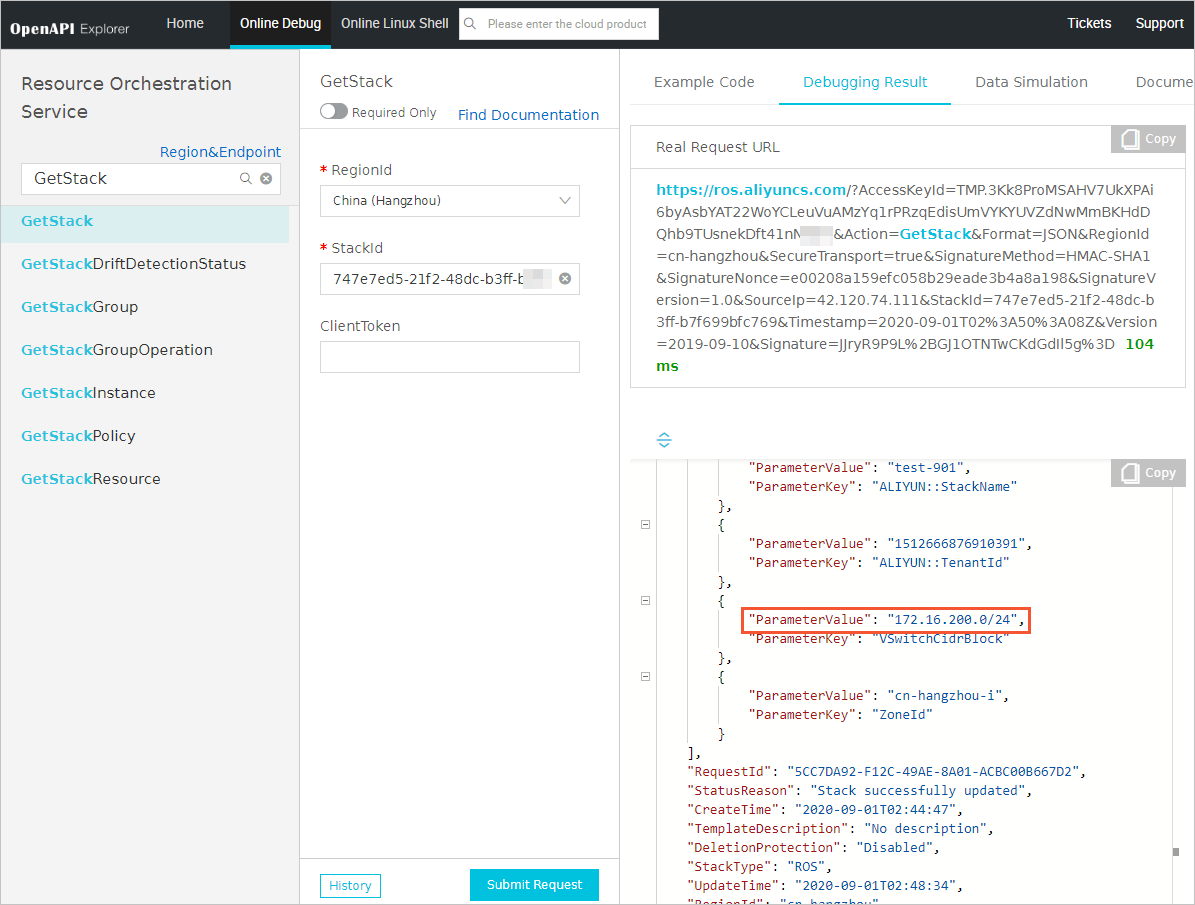Open the RegionId dropdown

[450, 201]
